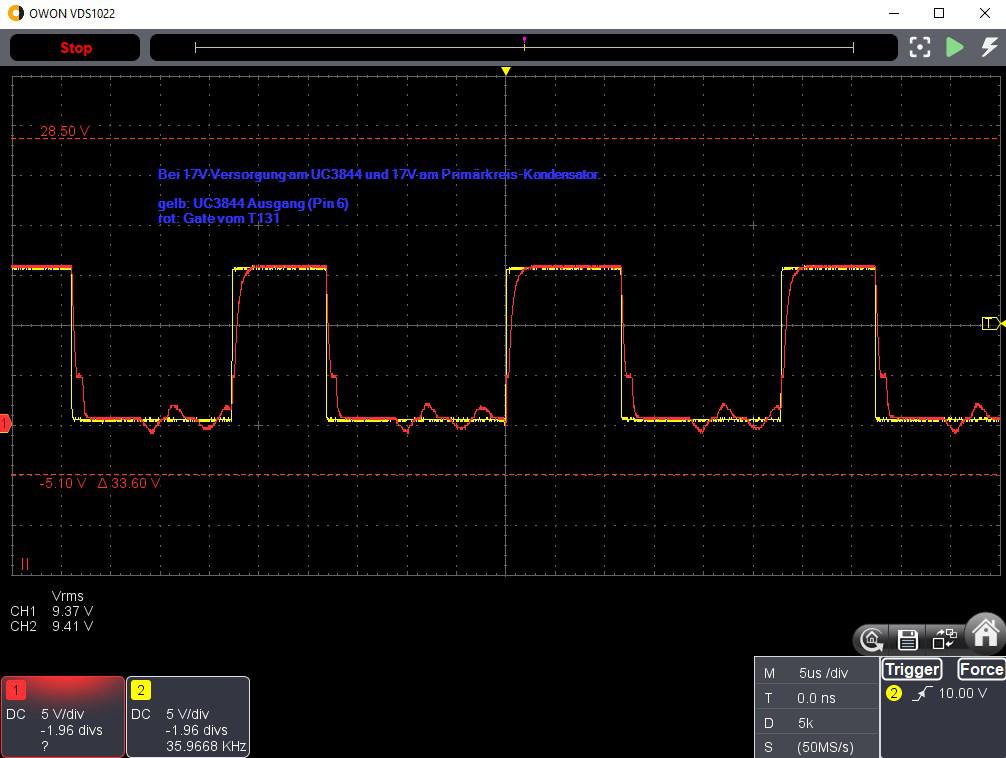Click the red channel 1 zero-level marker
The width and height of the screenshot is (1006, 758).
(x=5, y=424)
